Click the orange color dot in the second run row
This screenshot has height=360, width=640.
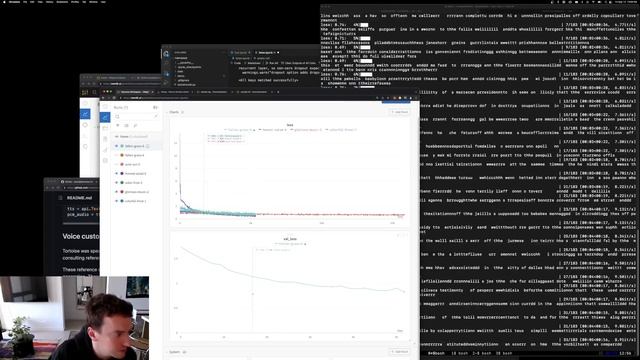[122, 155]
